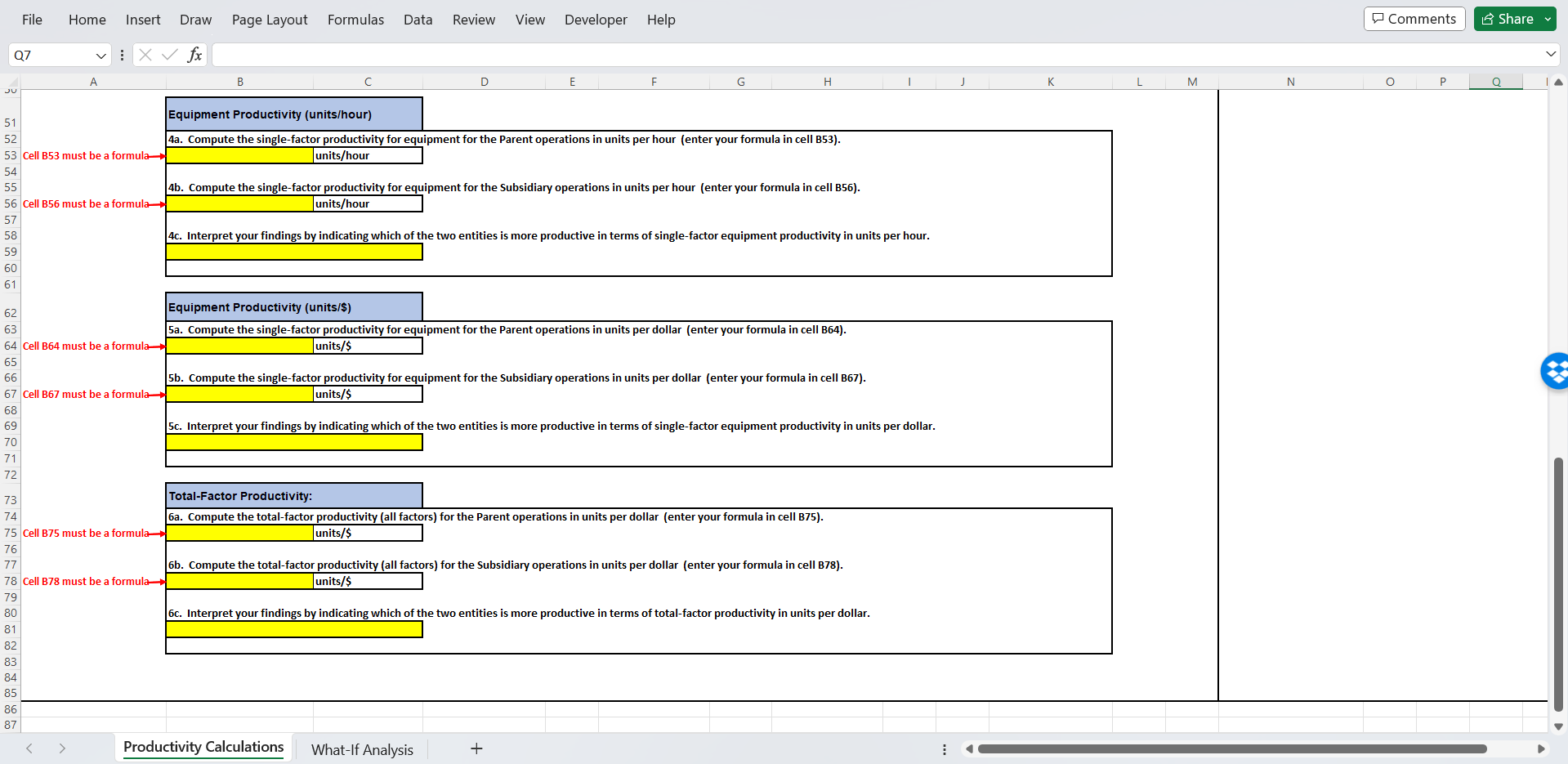Click the Insert Function (fx) icon

pos(194,55)
